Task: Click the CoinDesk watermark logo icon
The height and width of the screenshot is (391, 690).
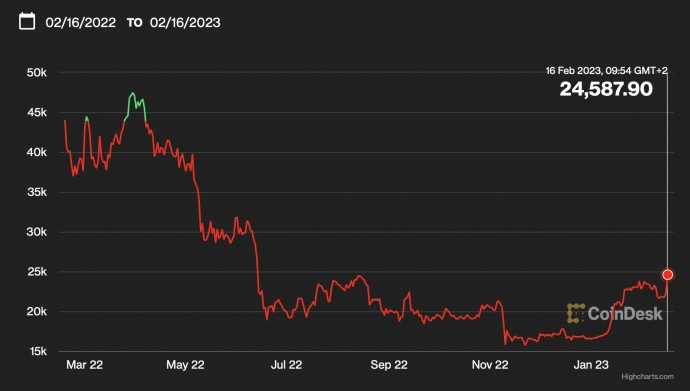Action: pyautogui.click(x=576, y=313)
